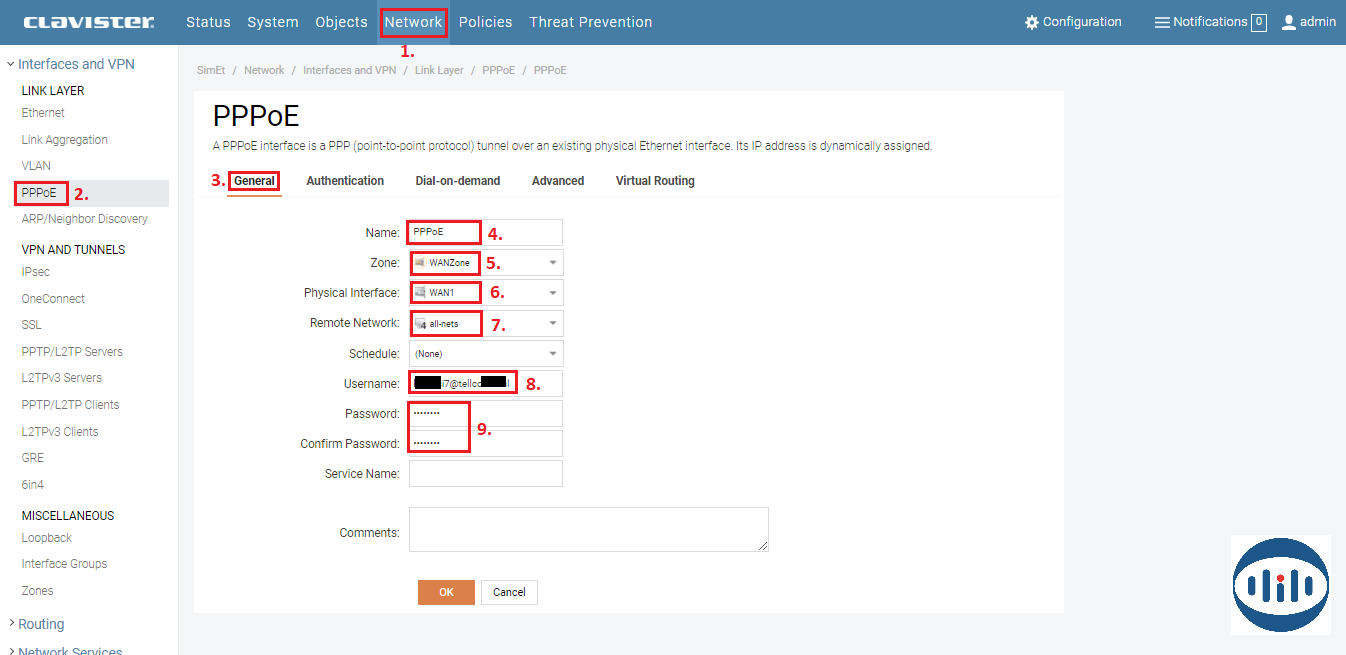Image resolution: width=1346 pixels, height=655 pixels.
Task: Expand the Remote Network dropdown
Action: click(553, 323)
